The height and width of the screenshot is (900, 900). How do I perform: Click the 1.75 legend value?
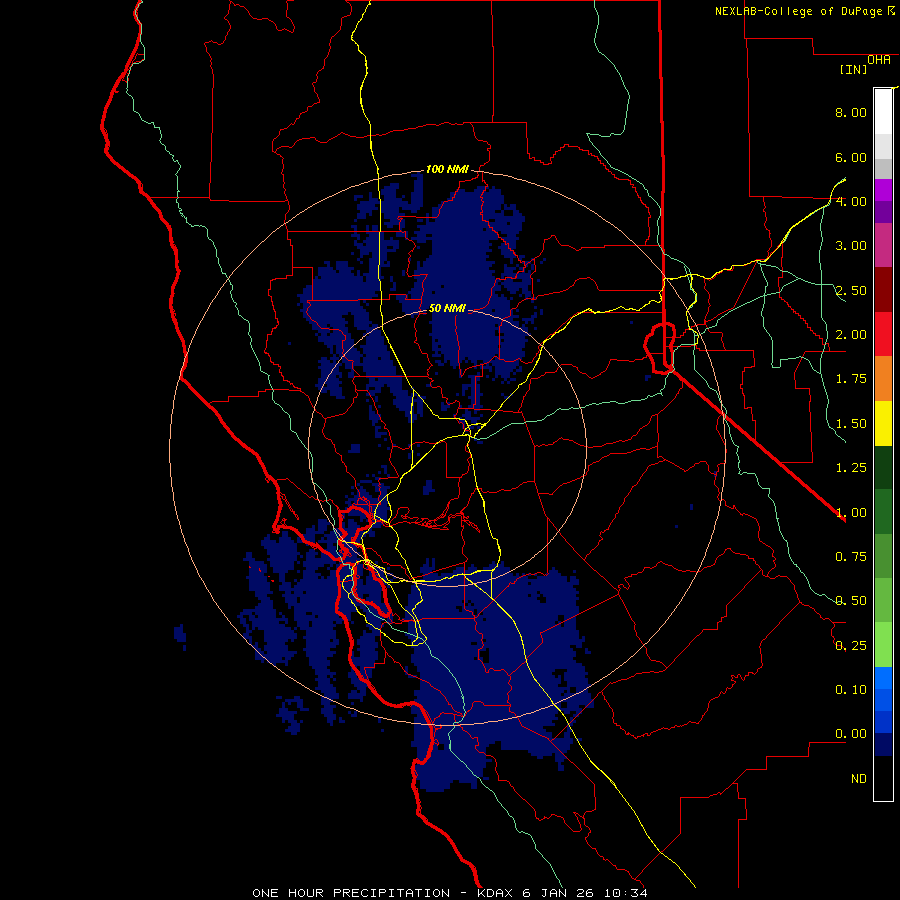tap(851, 379)
